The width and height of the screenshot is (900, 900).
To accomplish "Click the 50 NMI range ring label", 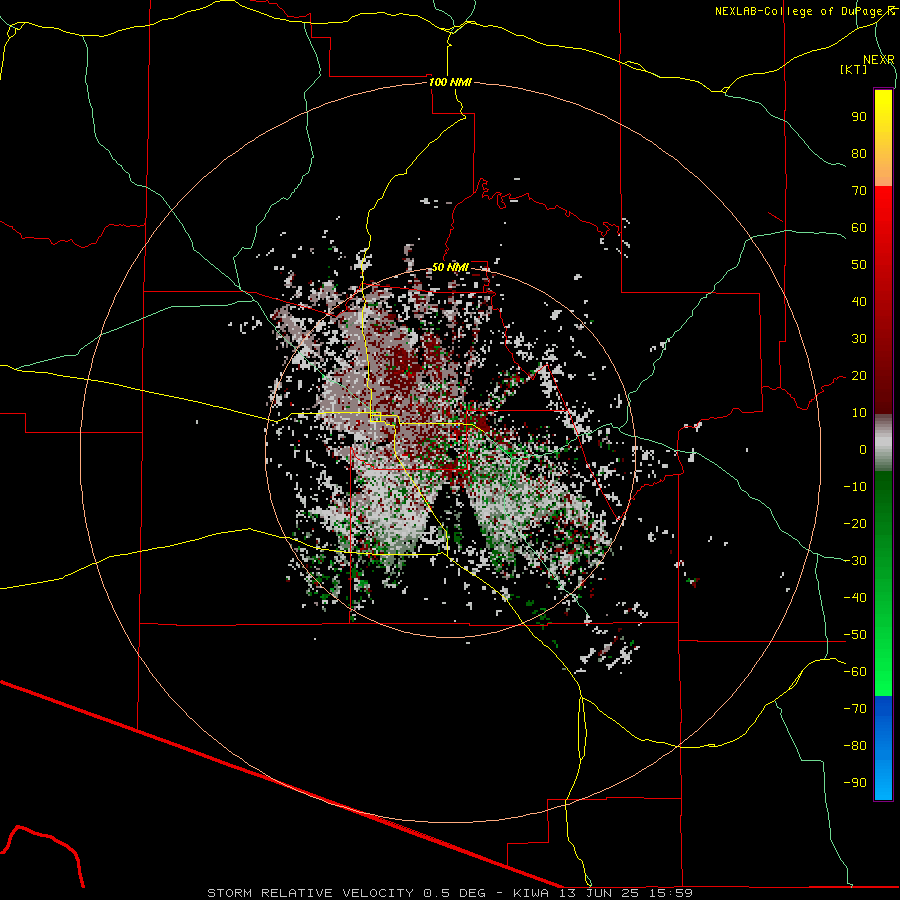I will click(x=450, y=267).
